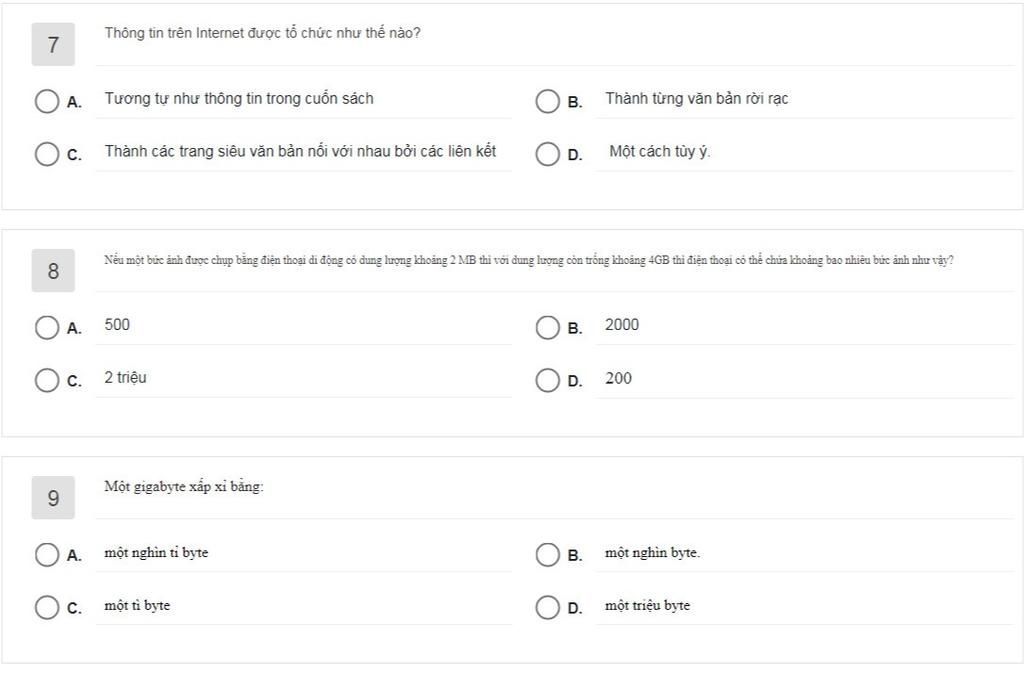Pick the 'một triệu byte' option
This screenshot has height=673, width=1024.
click(547, 607)
